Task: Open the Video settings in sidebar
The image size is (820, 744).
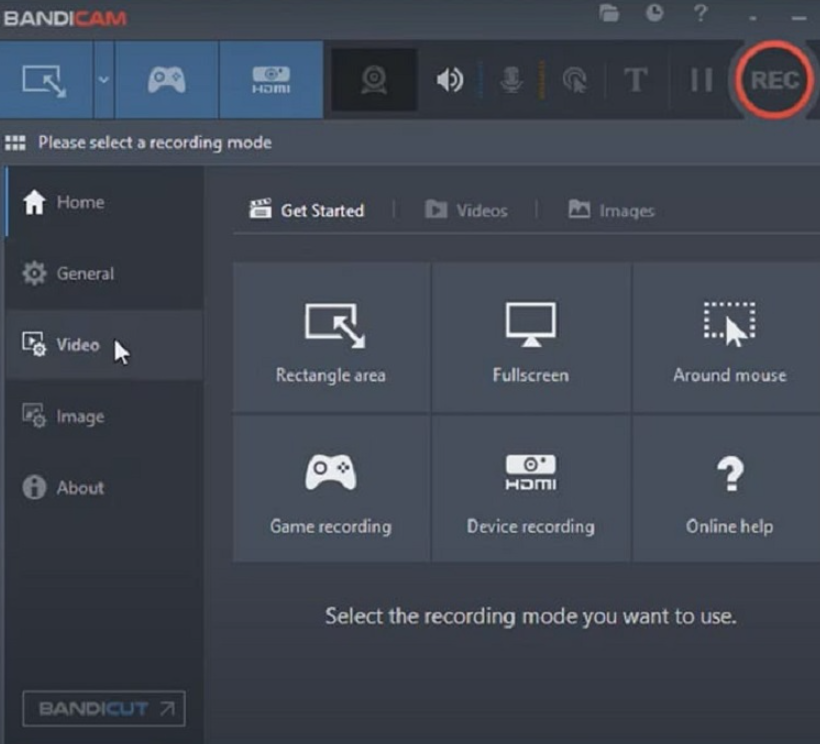Action: 77,345
